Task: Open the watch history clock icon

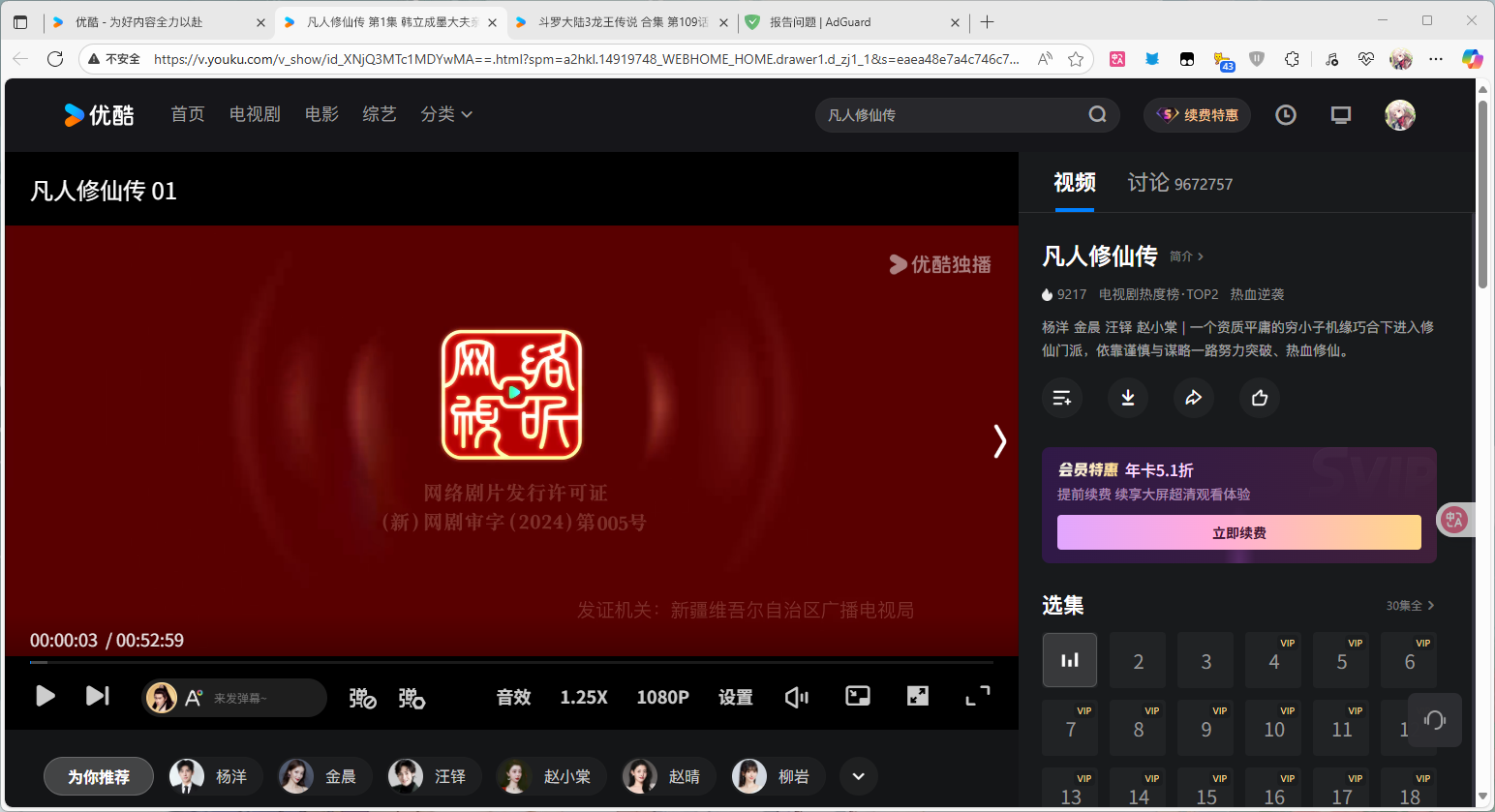Action: [1286, 115]
